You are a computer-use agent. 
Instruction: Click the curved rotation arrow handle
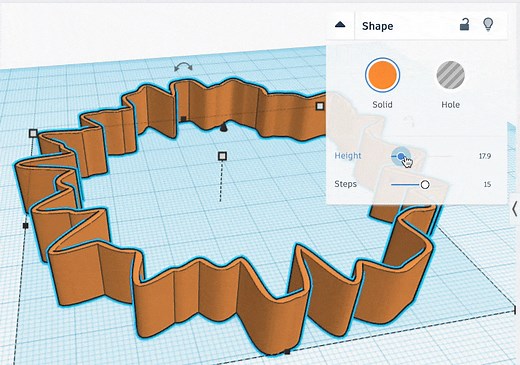[183, 68]
